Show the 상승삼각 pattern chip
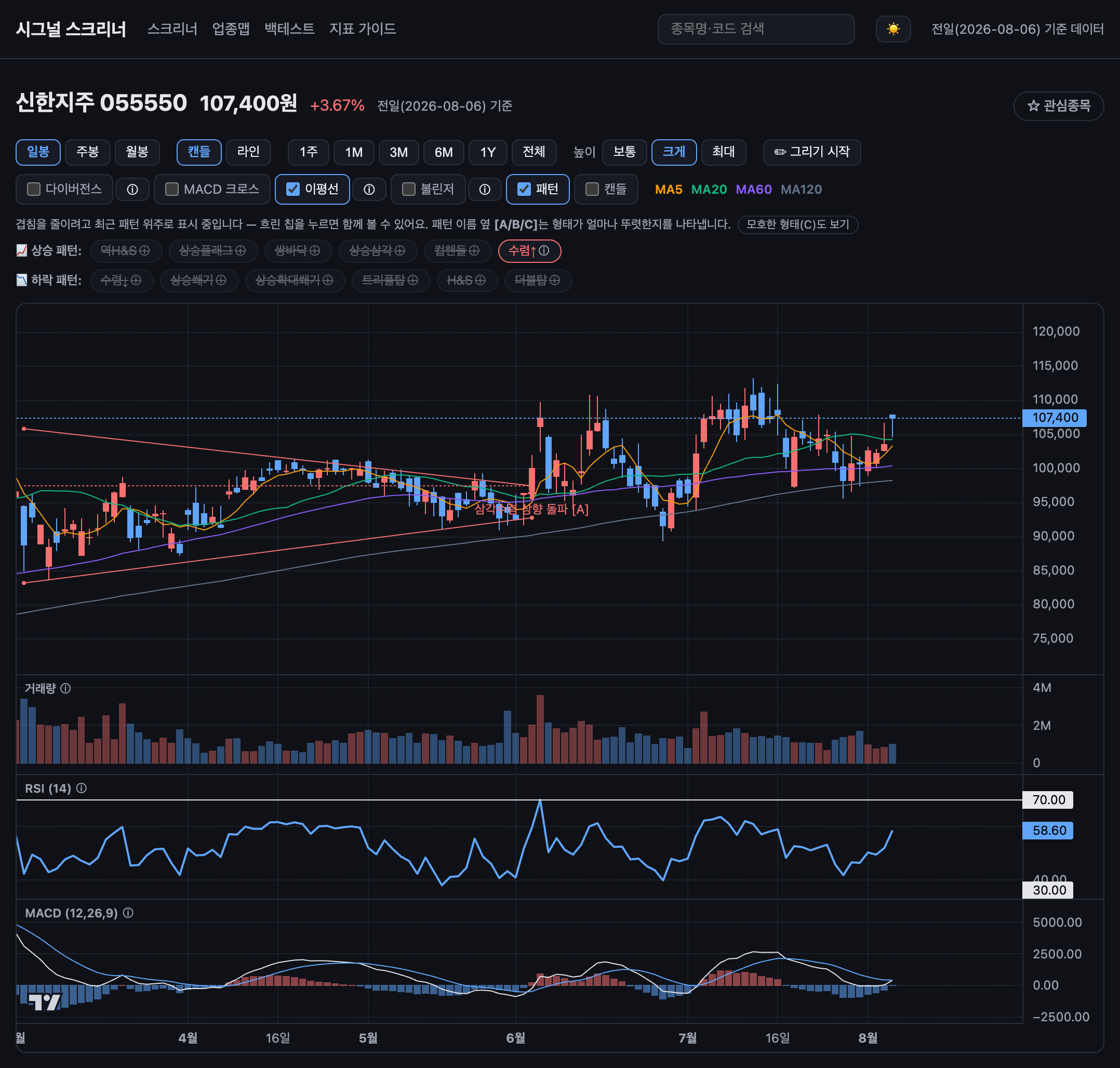Viewport: 1120px width, 1068px height. pos(377,251)
